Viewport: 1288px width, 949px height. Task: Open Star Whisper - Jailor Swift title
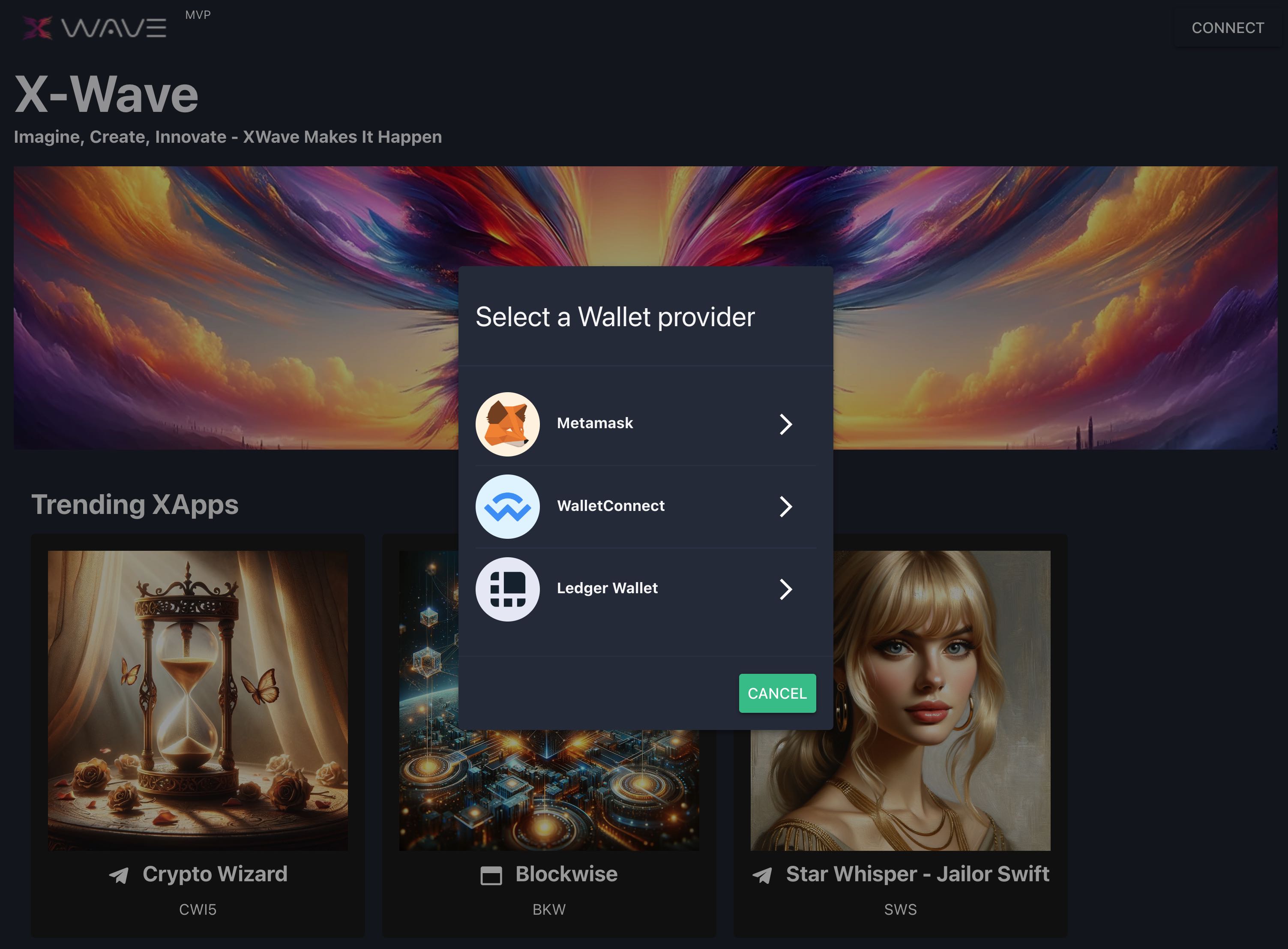[917, 874]
